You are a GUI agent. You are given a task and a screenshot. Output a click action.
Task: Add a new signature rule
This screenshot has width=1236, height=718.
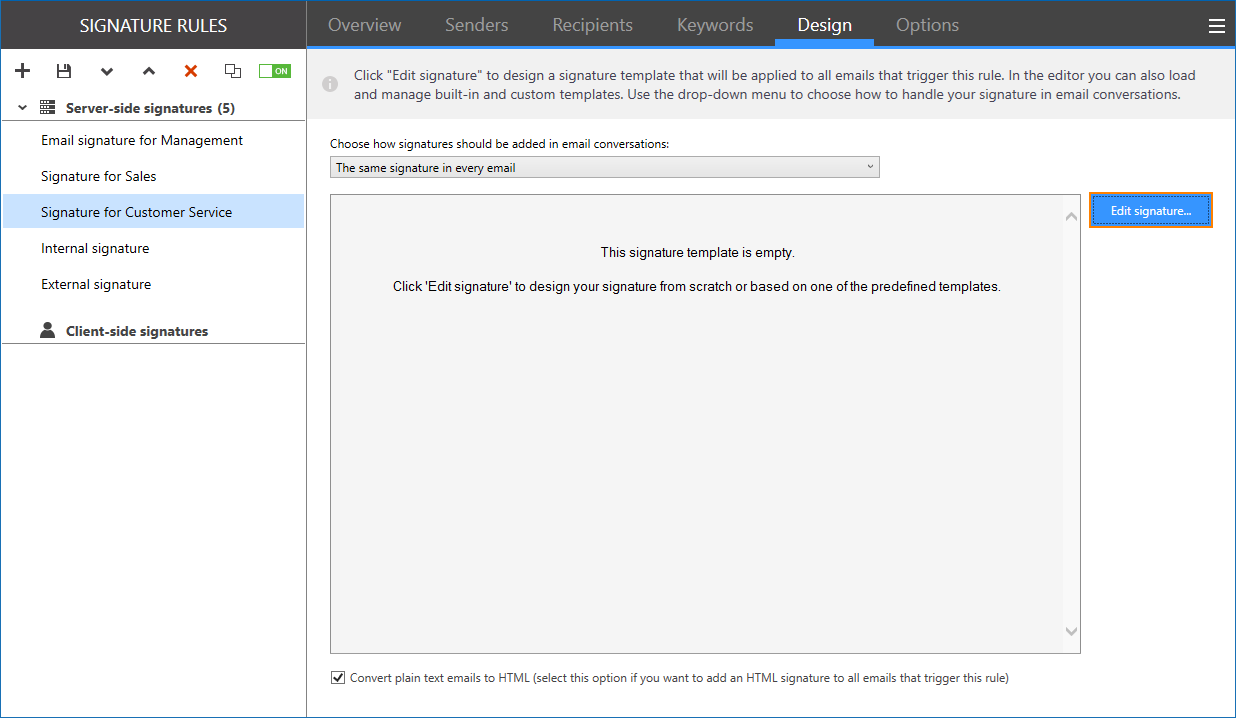point(22,70)
